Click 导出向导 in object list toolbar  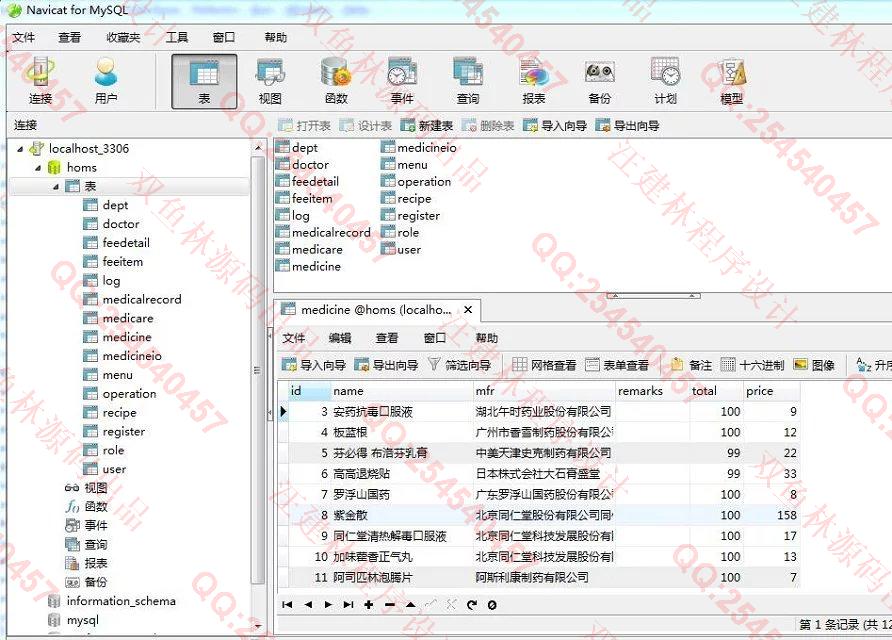pos(627,126)
